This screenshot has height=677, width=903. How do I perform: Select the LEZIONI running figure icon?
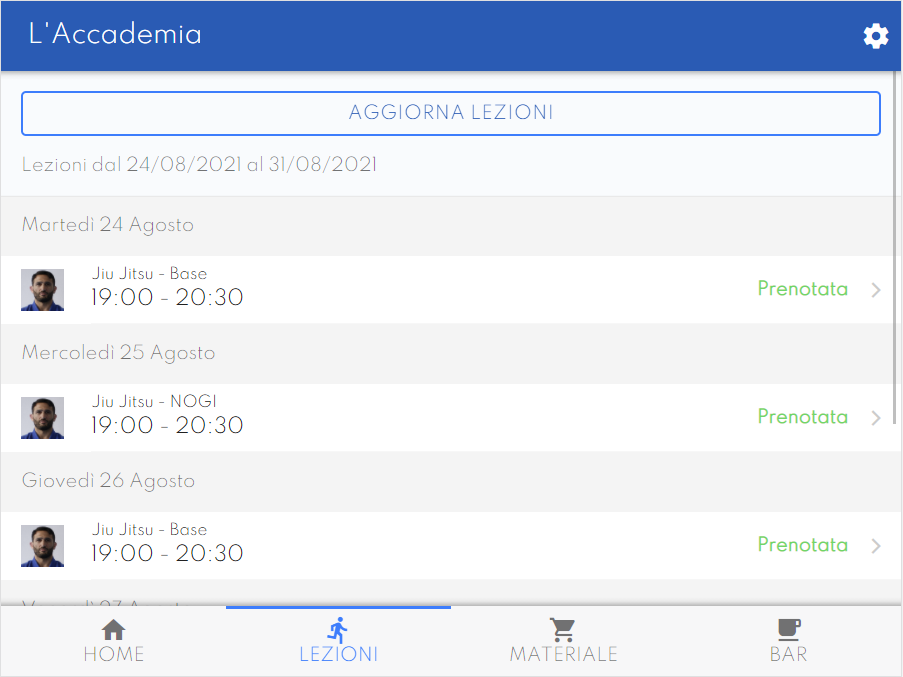click(x=338, y=630)
